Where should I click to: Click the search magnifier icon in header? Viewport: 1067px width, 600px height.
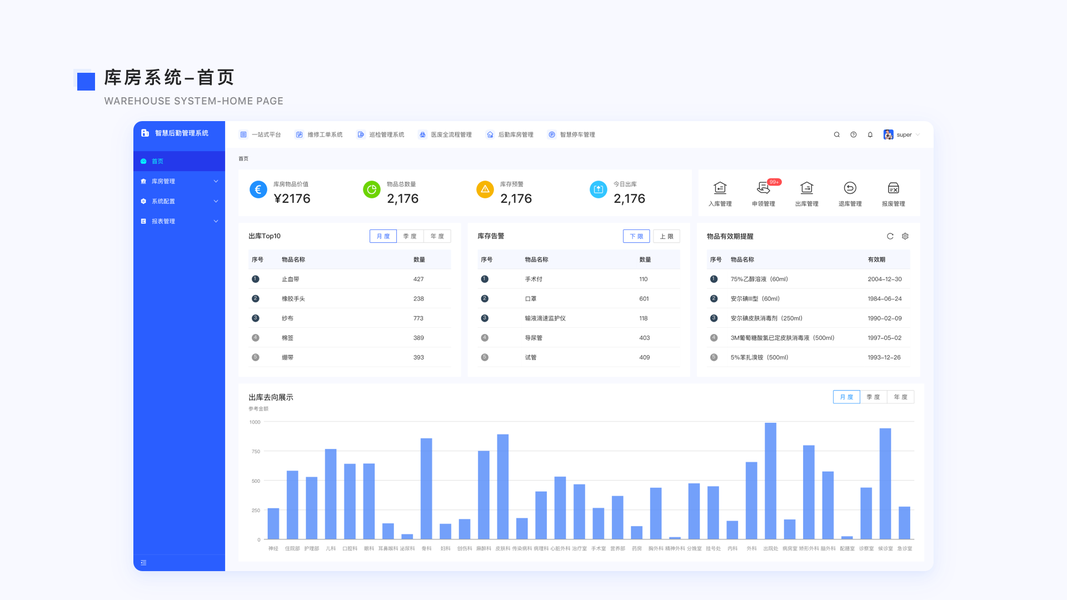pos(836,135)
